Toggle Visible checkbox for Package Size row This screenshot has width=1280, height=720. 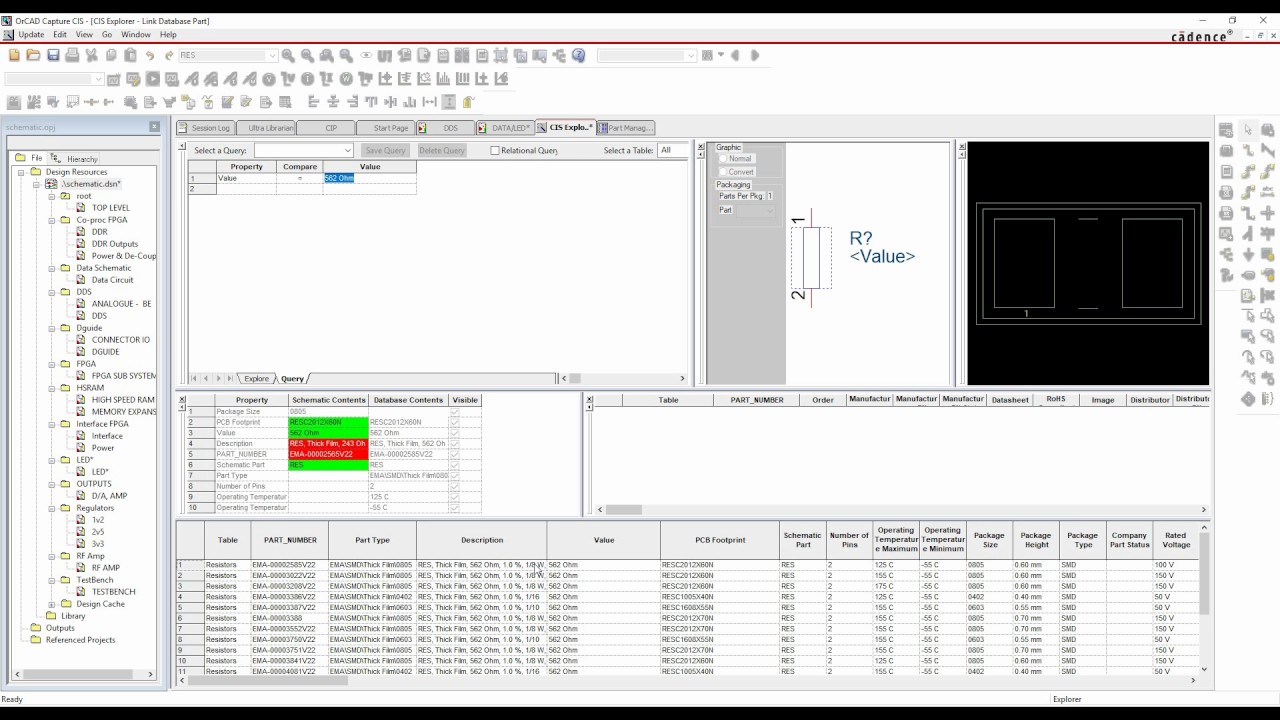[455, 412]
